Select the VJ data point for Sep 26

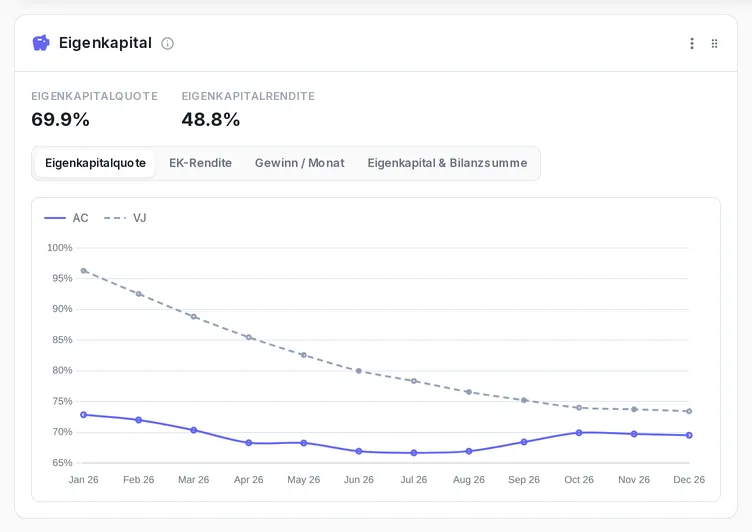(524, 400)
